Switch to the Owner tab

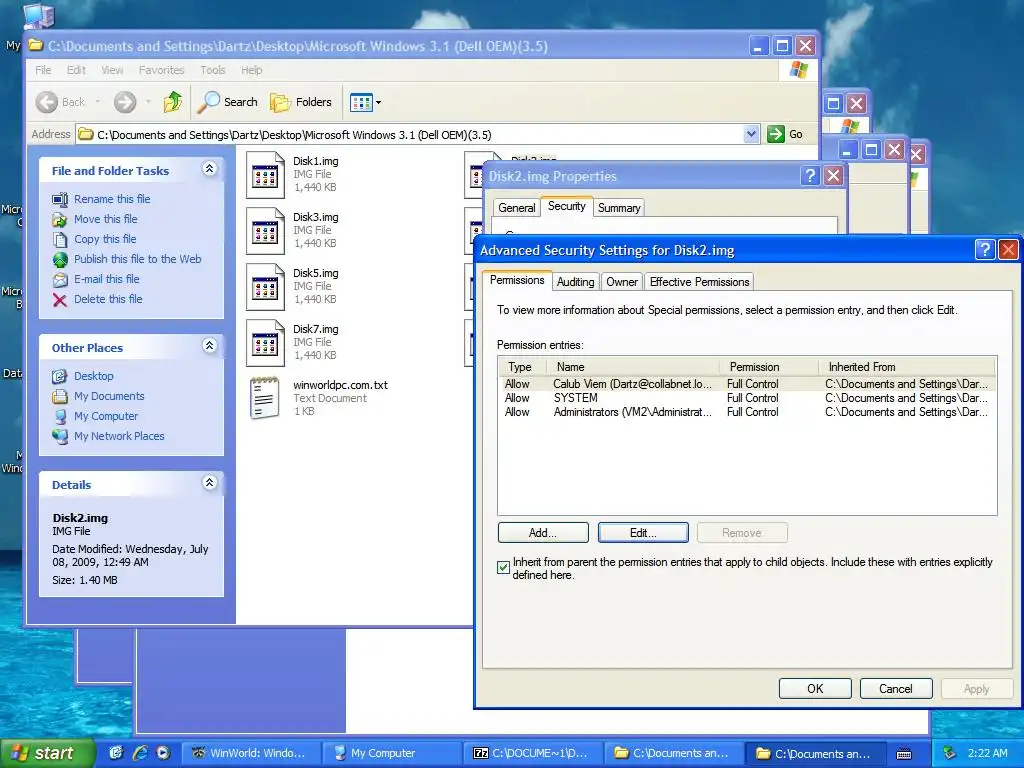click(622, 281)
